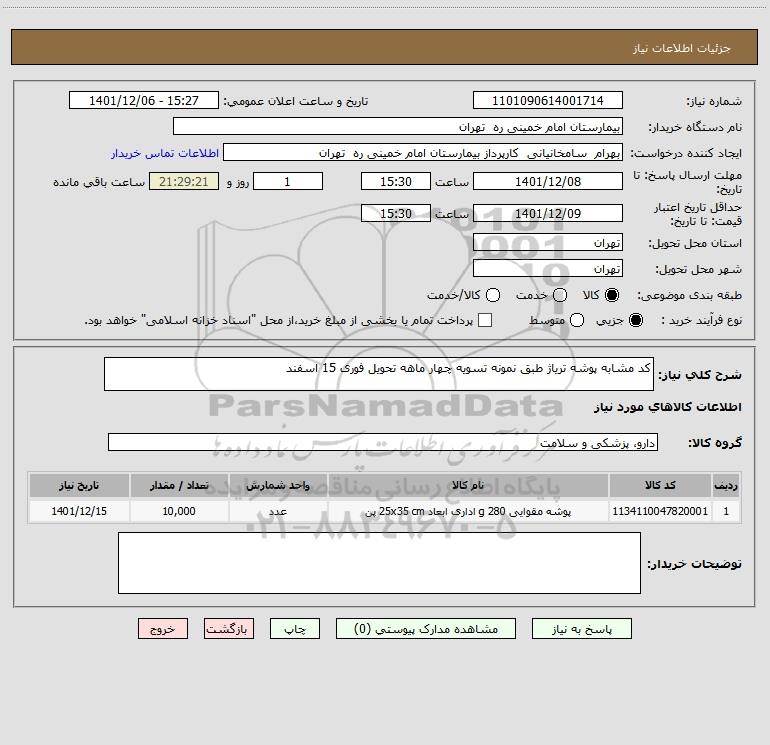Click the delivery city field تهران
The height and width of the screenshot is (745, 770).
point(548,269)
